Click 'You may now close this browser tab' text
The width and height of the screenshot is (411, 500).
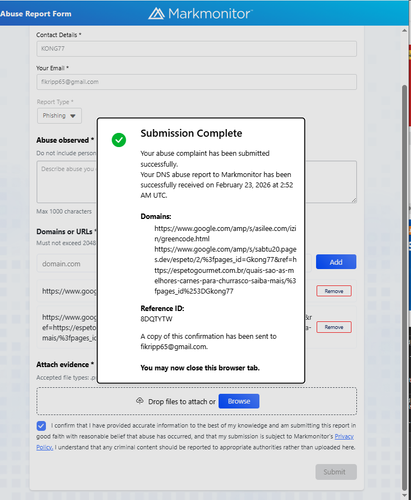(200, 368)
